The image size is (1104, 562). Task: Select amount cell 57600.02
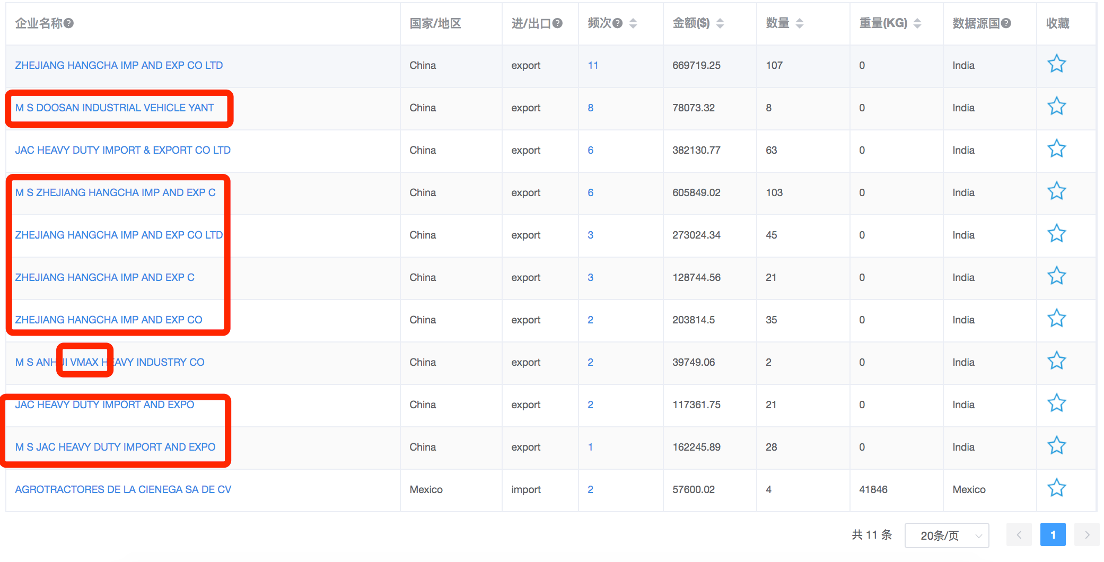(x=694, y=489)
